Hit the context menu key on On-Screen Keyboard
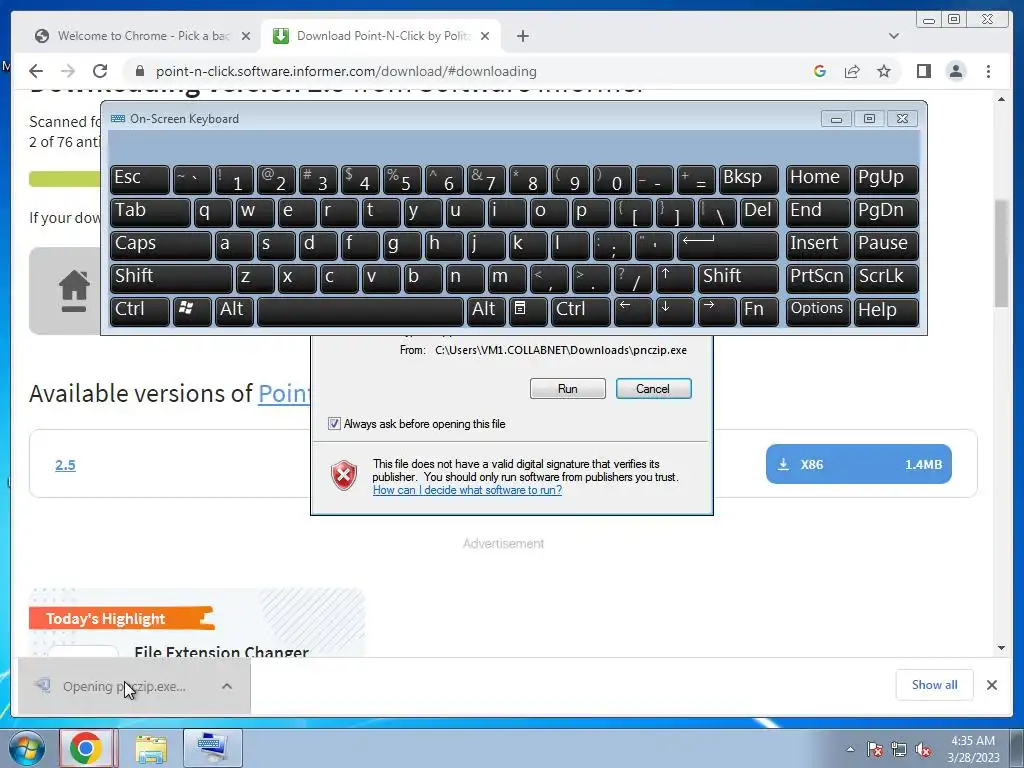Screen dimensions: 1024x768 [x=528, y=310]
